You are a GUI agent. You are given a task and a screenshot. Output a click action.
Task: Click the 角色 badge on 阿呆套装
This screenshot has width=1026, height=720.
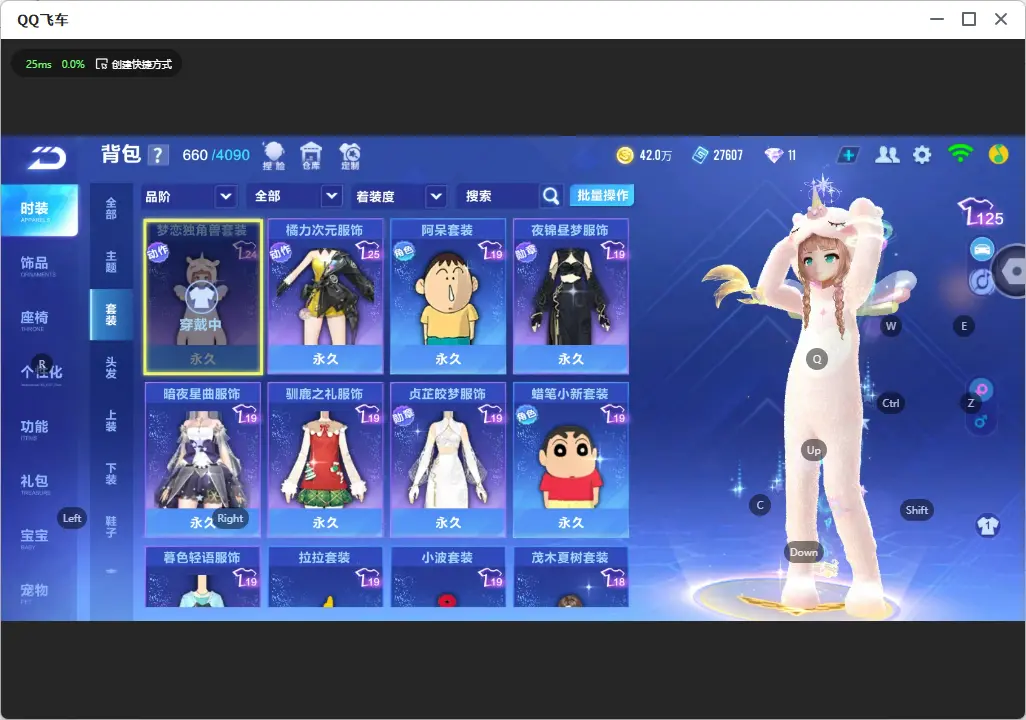tap(403, 251)
